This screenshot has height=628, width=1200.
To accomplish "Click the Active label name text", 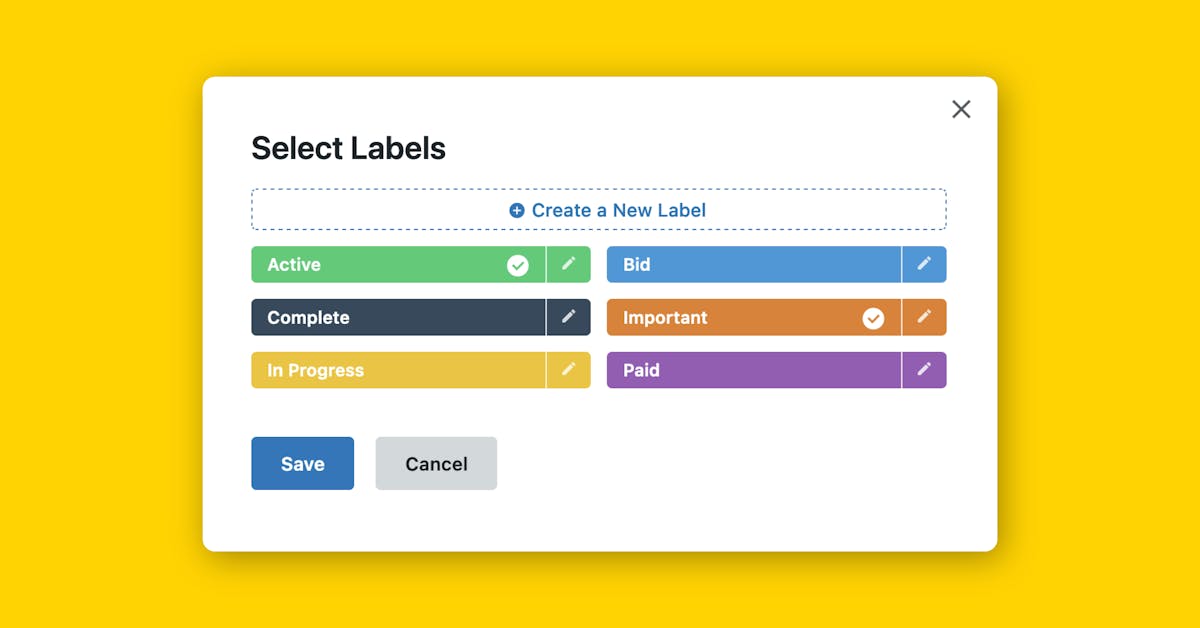I will [x=294, y=265].
